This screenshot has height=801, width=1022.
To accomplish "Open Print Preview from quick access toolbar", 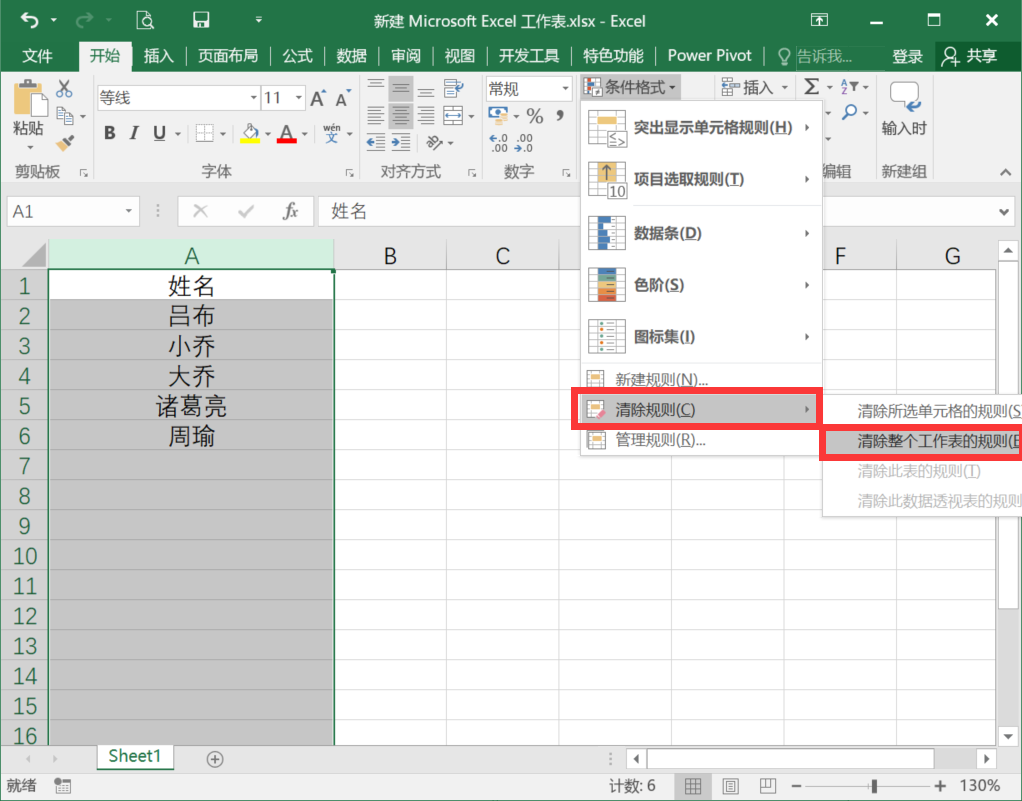I will pyautogui.click(x=145, y=20).
